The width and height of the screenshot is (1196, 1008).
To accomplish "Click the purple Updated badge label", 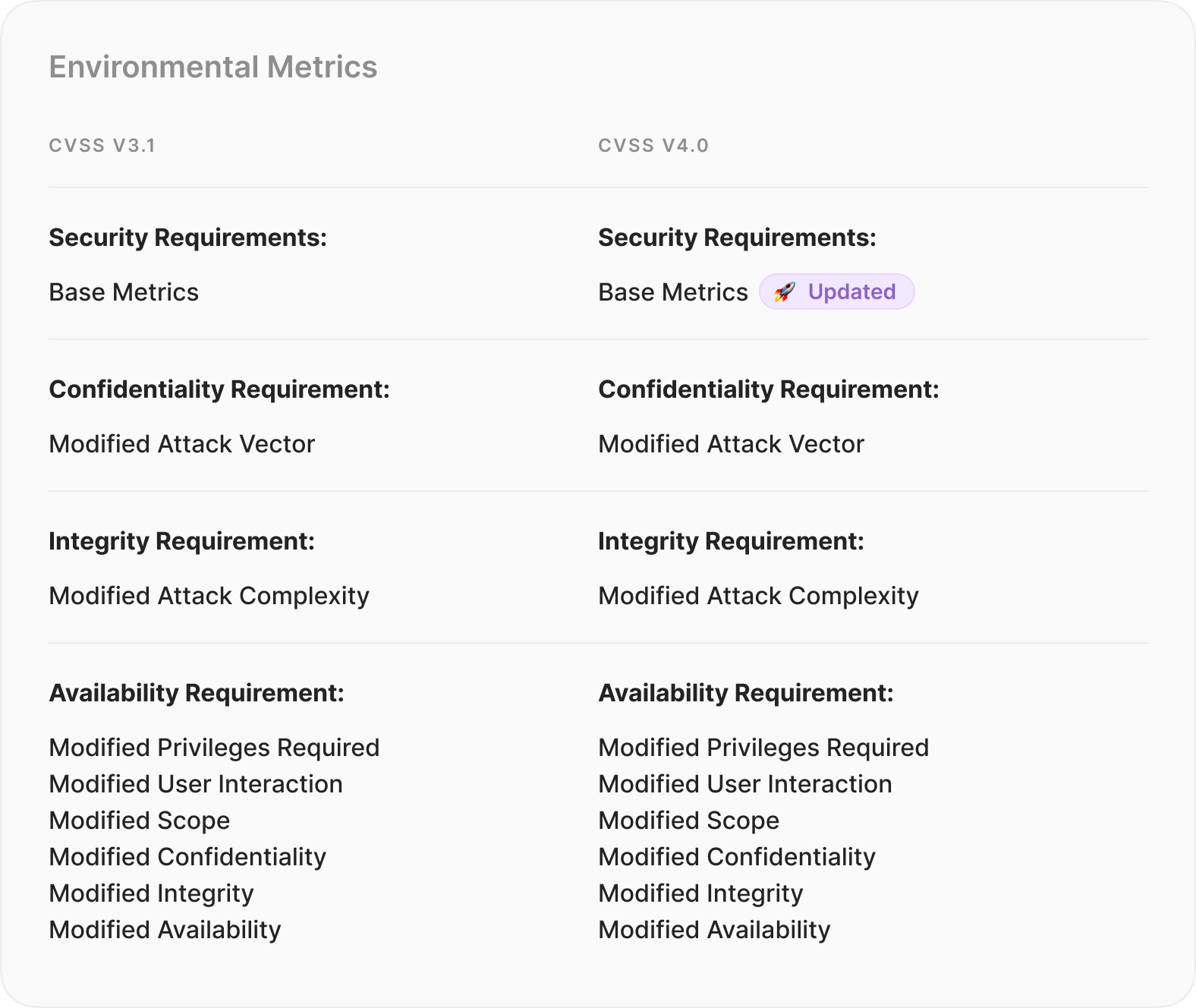I will pyautogui.click(x=851, y=292).
